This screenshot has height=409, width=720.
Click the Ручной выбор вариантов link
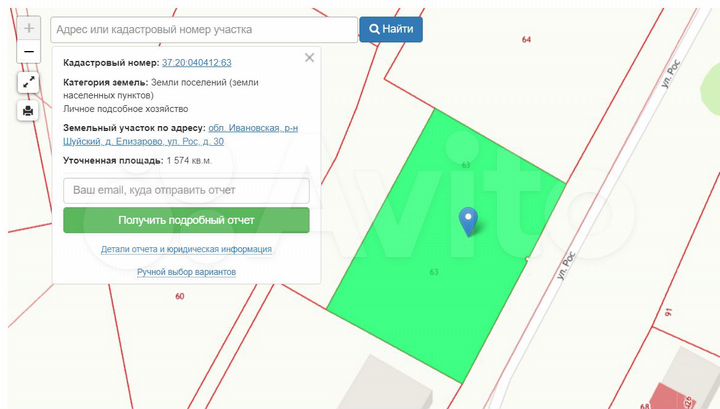[x=186, y=272]
